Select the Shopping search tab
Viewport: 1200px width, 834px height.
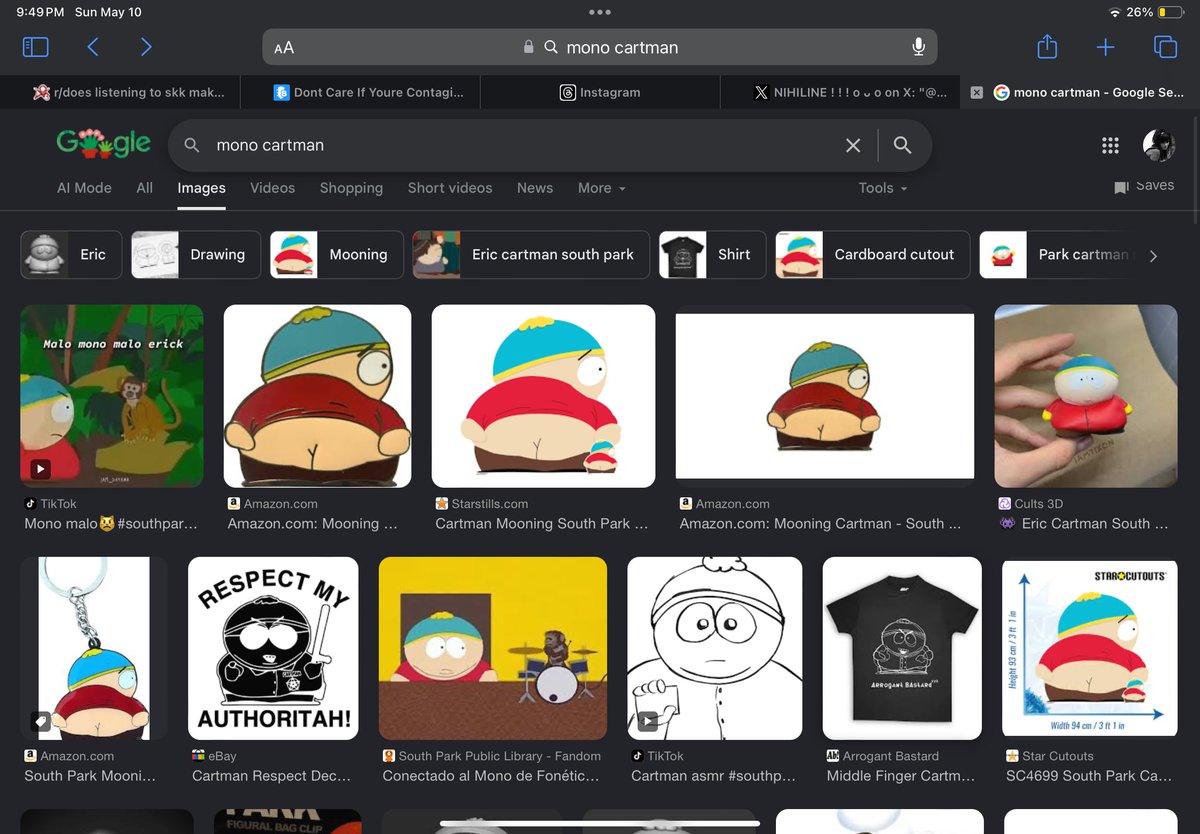(x=351, y=188)
